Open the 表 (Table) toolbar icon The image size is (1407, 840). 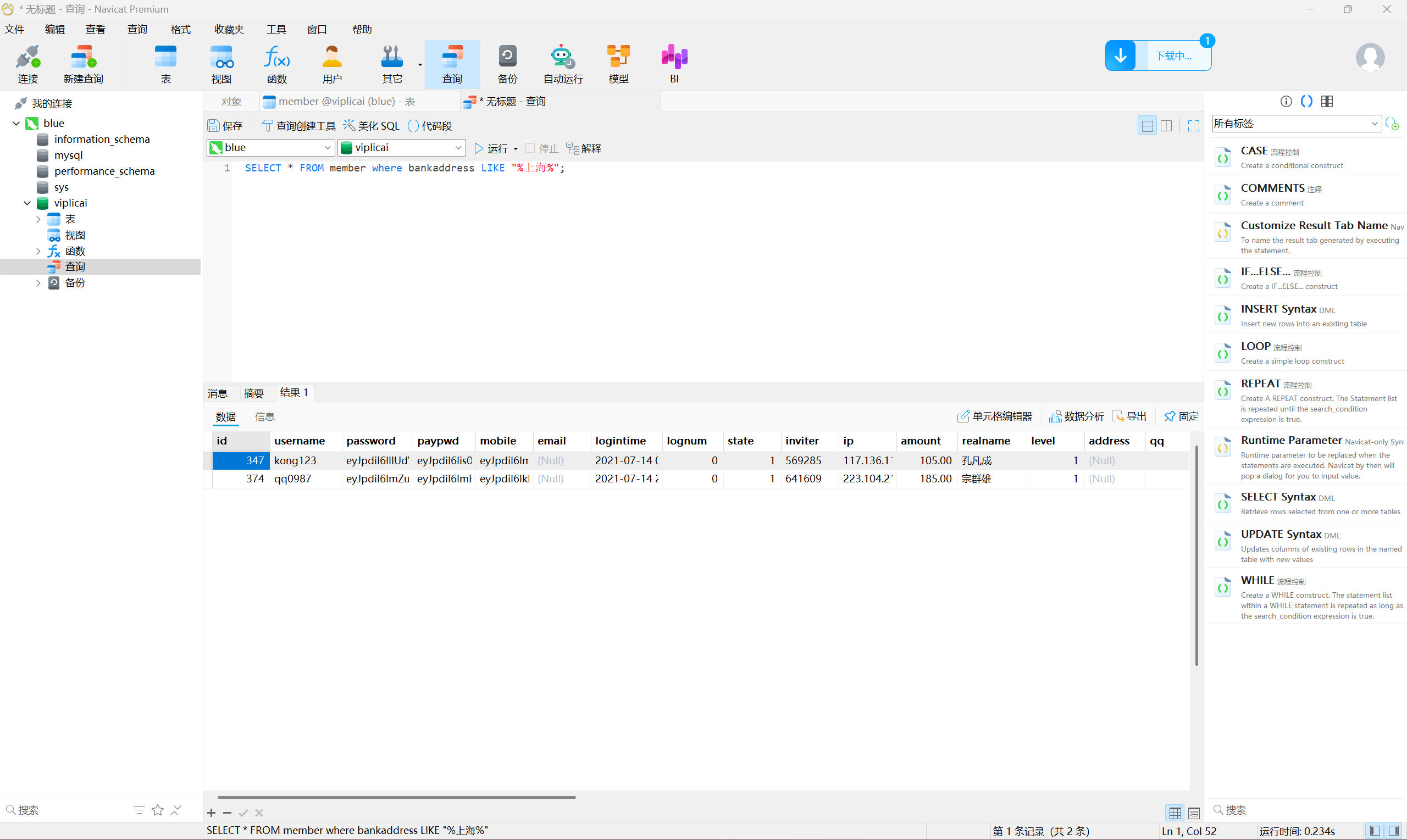[x=165, y=64]
